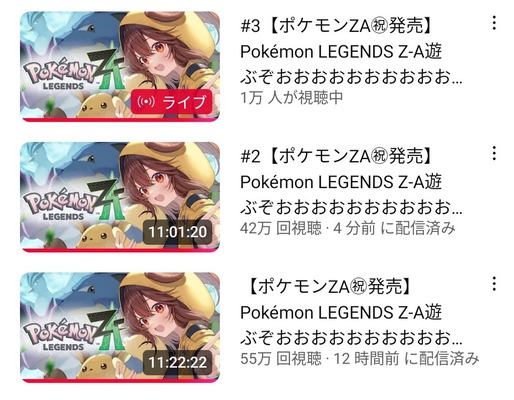
Task: Click the 1万 人が視聴中 viewer count
Action: [x=292, y=98]
